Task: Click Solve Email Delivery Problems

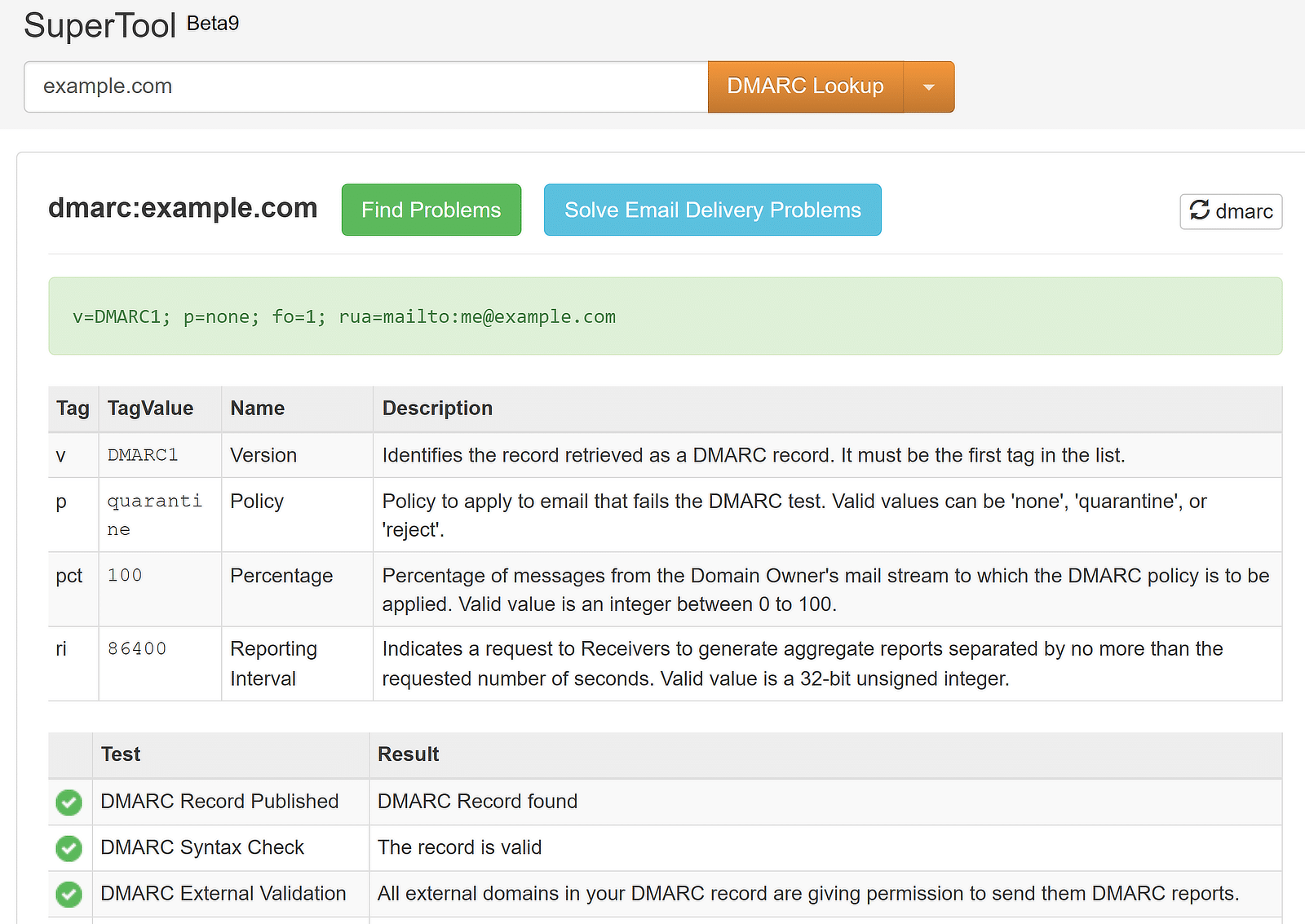Action: [712, 210]
